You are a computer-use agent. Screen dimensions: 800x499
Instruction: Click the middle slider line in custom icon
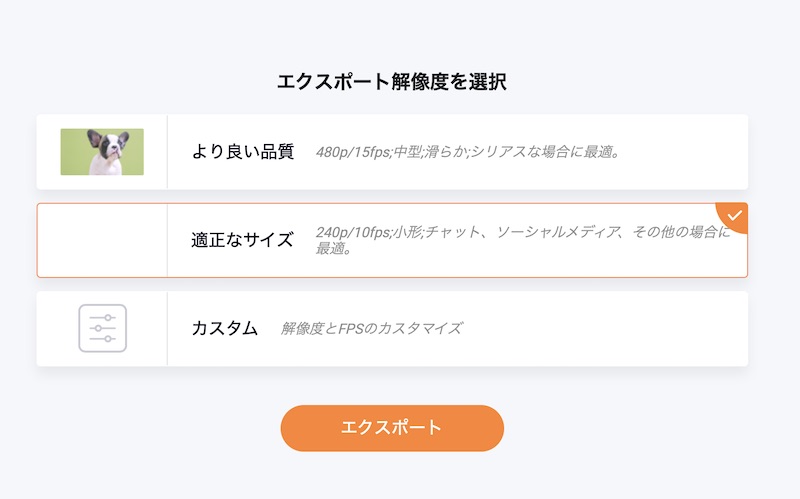(x=103, y=328)
